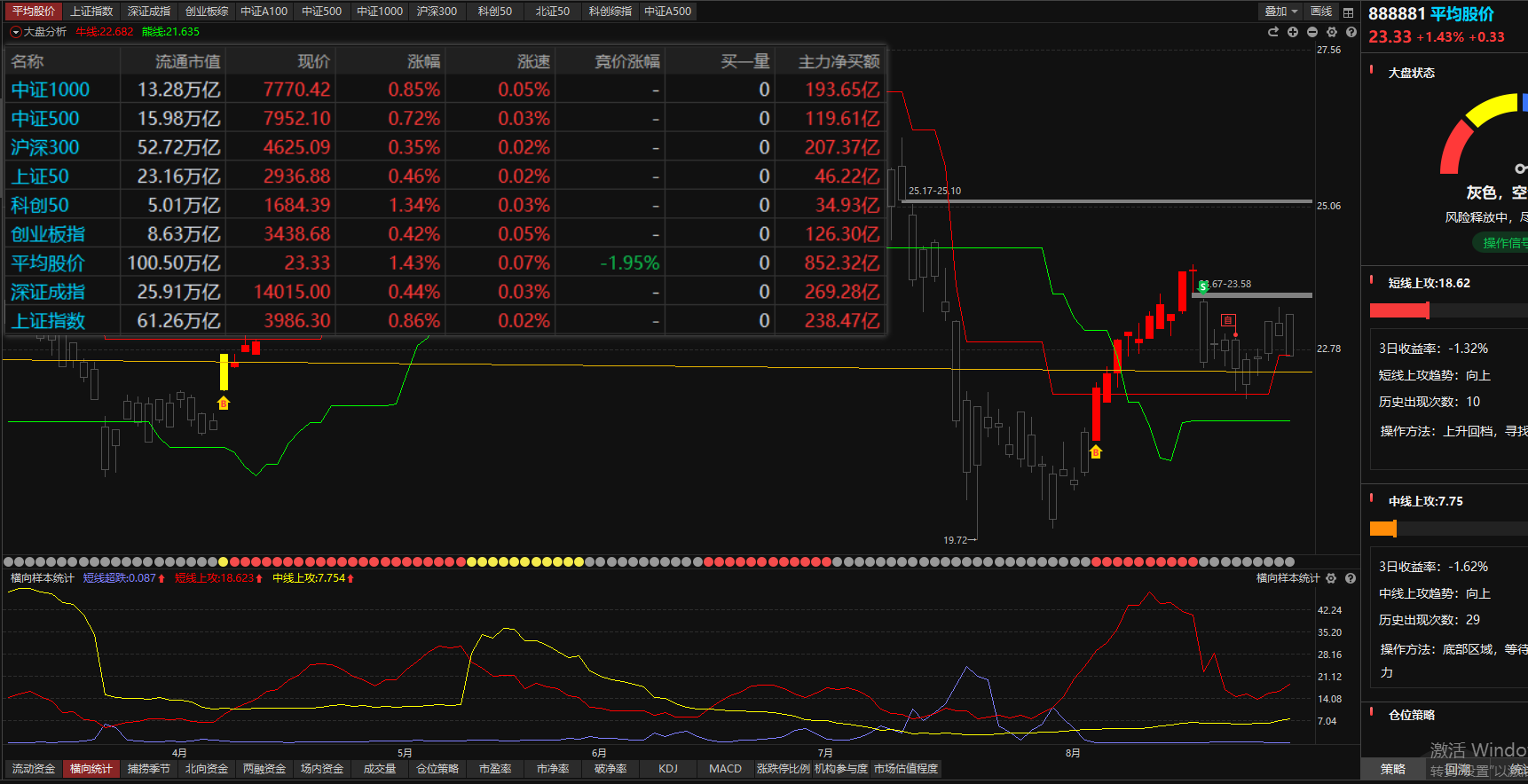Click the August buy signal arrow marker
1528x784 pixels.
coord(1096,452)
